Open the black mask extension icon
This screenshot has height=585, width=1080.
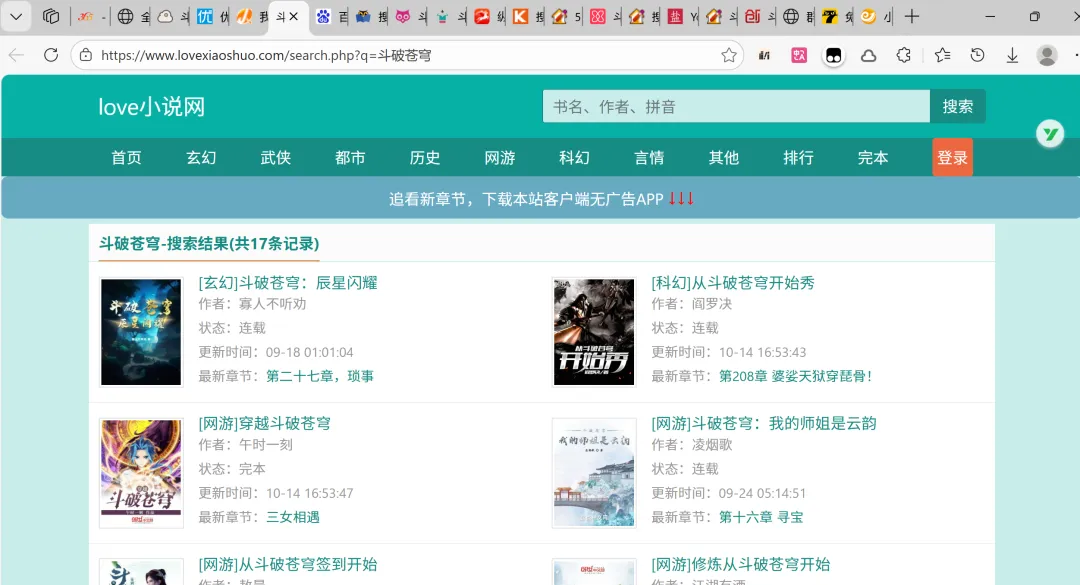pos(833,56)
